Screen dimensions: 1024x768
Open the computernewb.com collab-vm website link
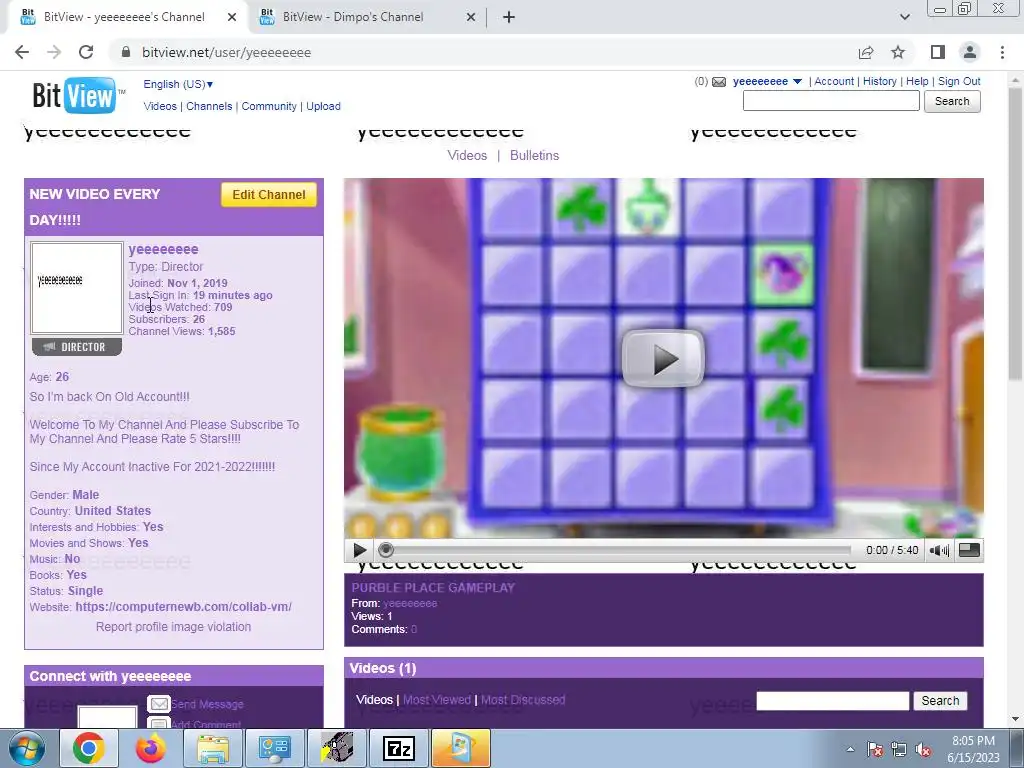click(x=184, y=607)
